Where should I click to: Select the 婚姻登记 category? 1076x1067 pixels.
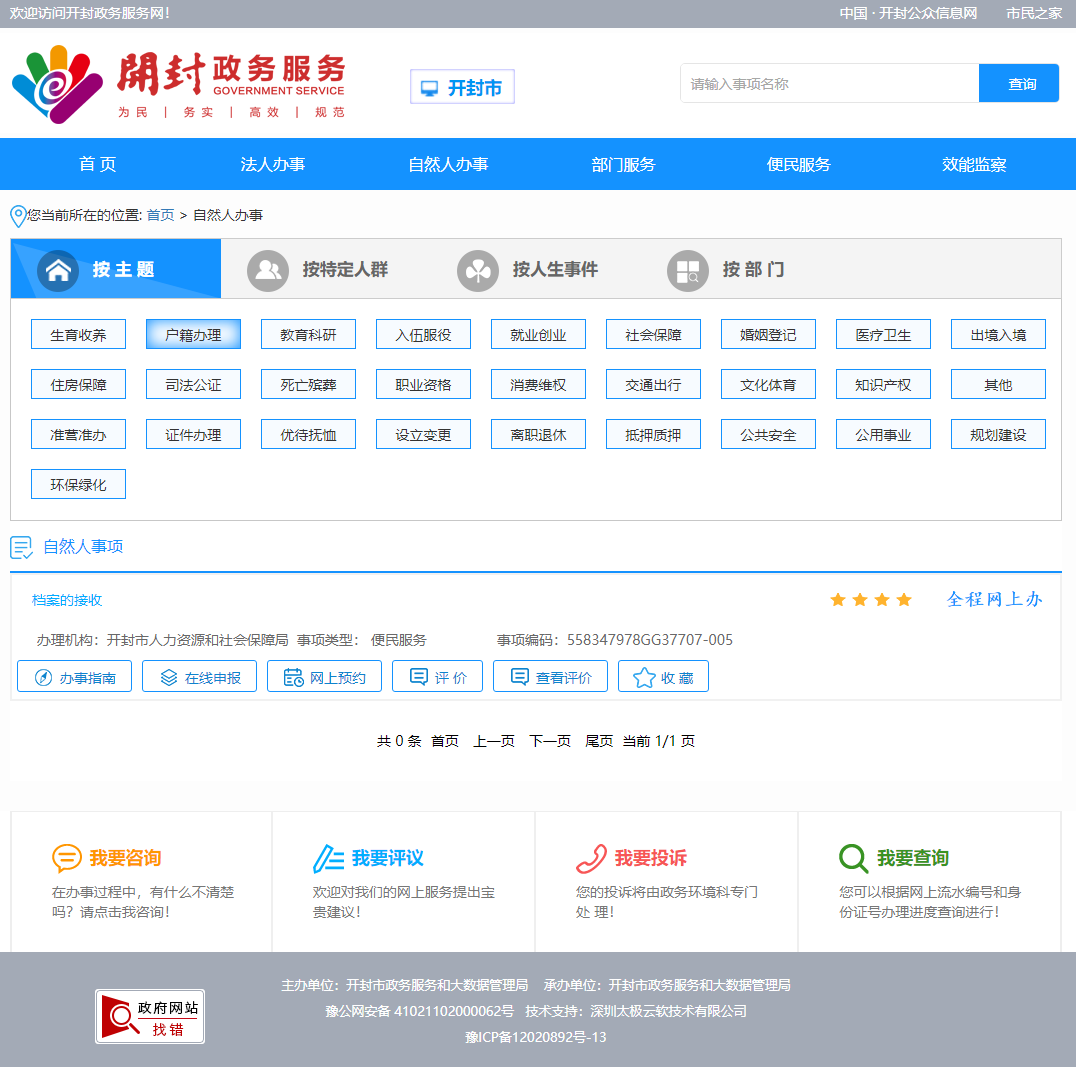(x=768, y=334)
